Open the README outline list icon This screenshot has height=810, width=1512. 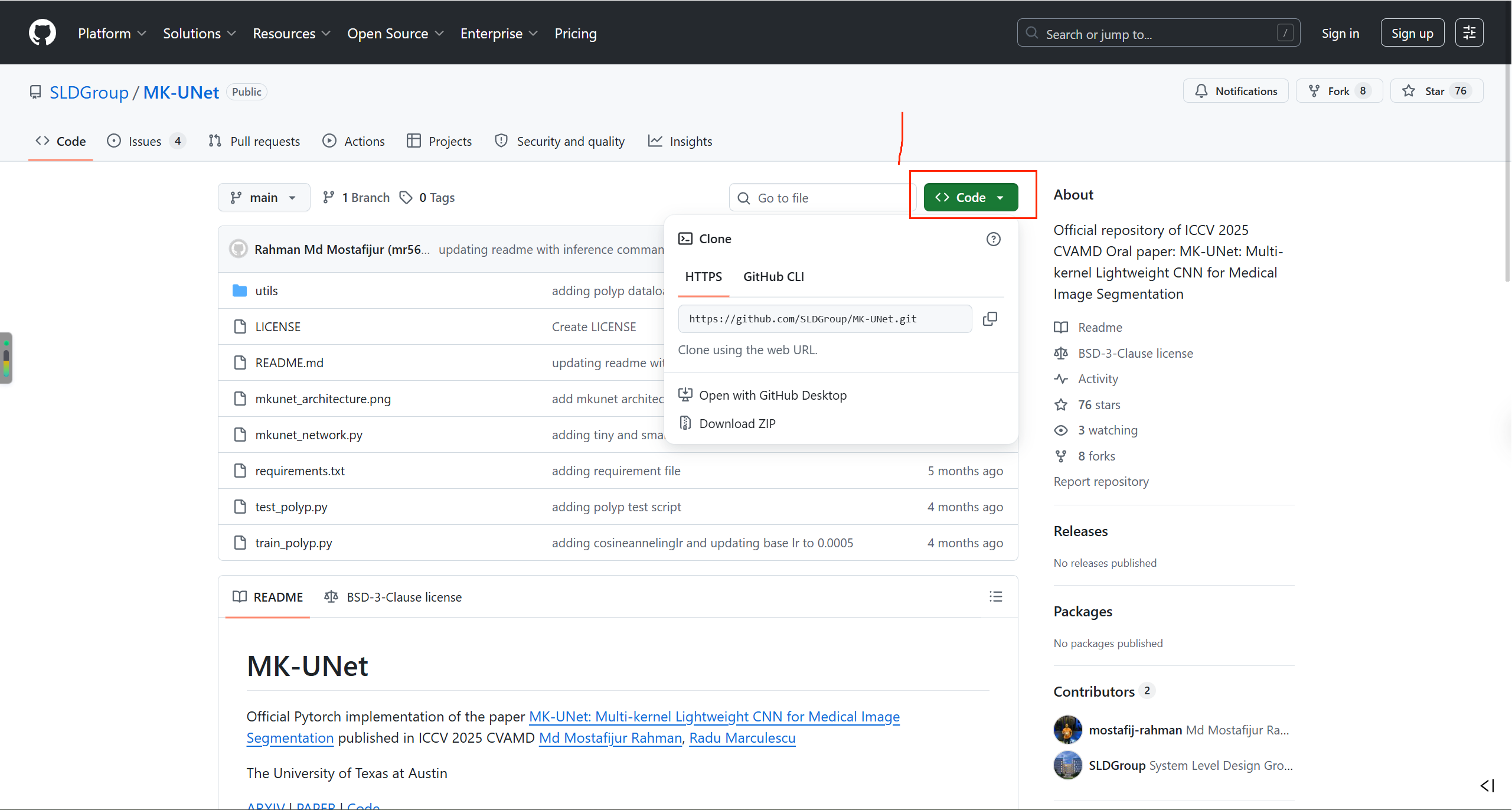(996, 597)
